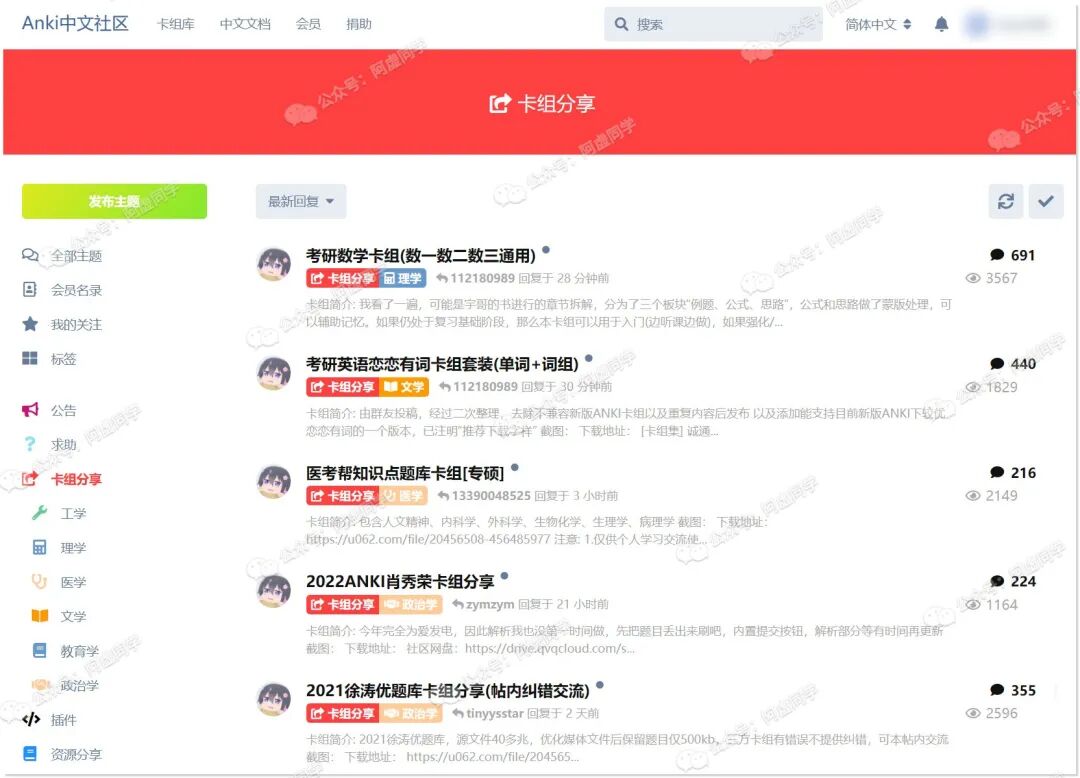Click the 691 replies count

[1023, 255]
